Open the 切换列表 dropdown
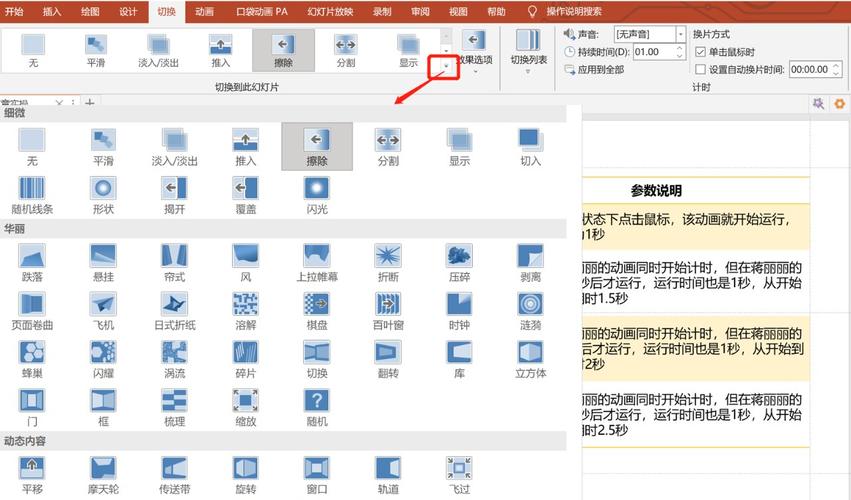This screenshot has height=500, width=851. 528,52
